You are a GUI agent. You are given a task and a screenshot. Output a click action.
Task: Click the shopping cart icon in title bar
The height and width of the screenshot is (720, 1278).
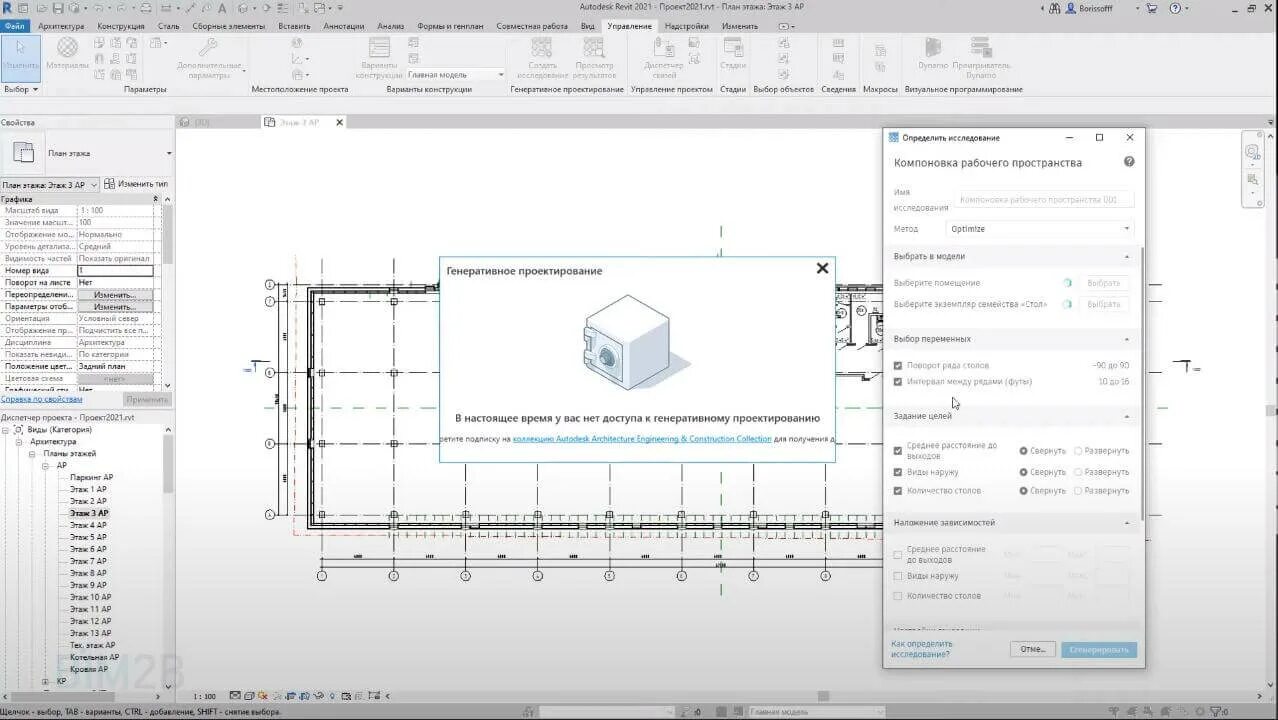coord(1152,8)
